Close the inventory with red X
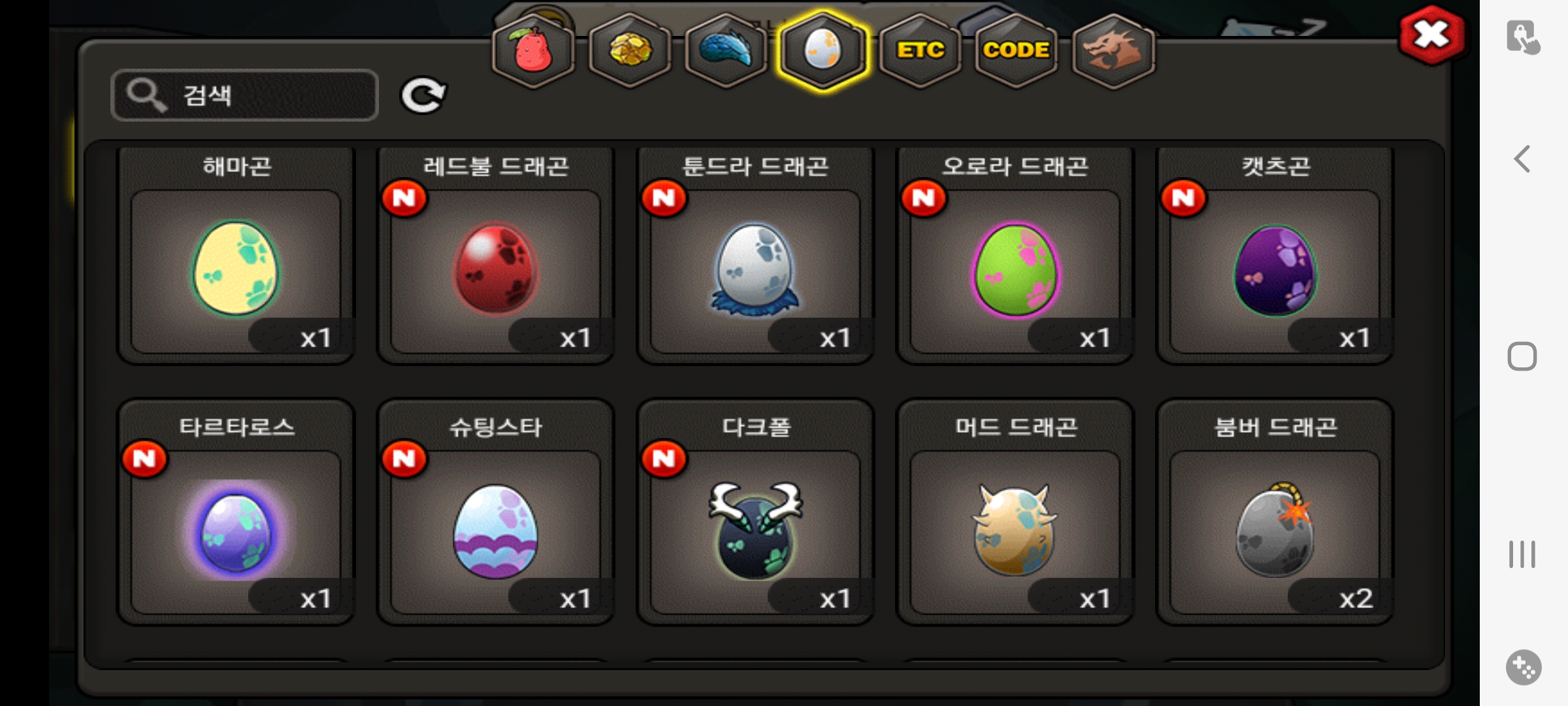Screen dimensions: 1568x706 point(1431,35)
